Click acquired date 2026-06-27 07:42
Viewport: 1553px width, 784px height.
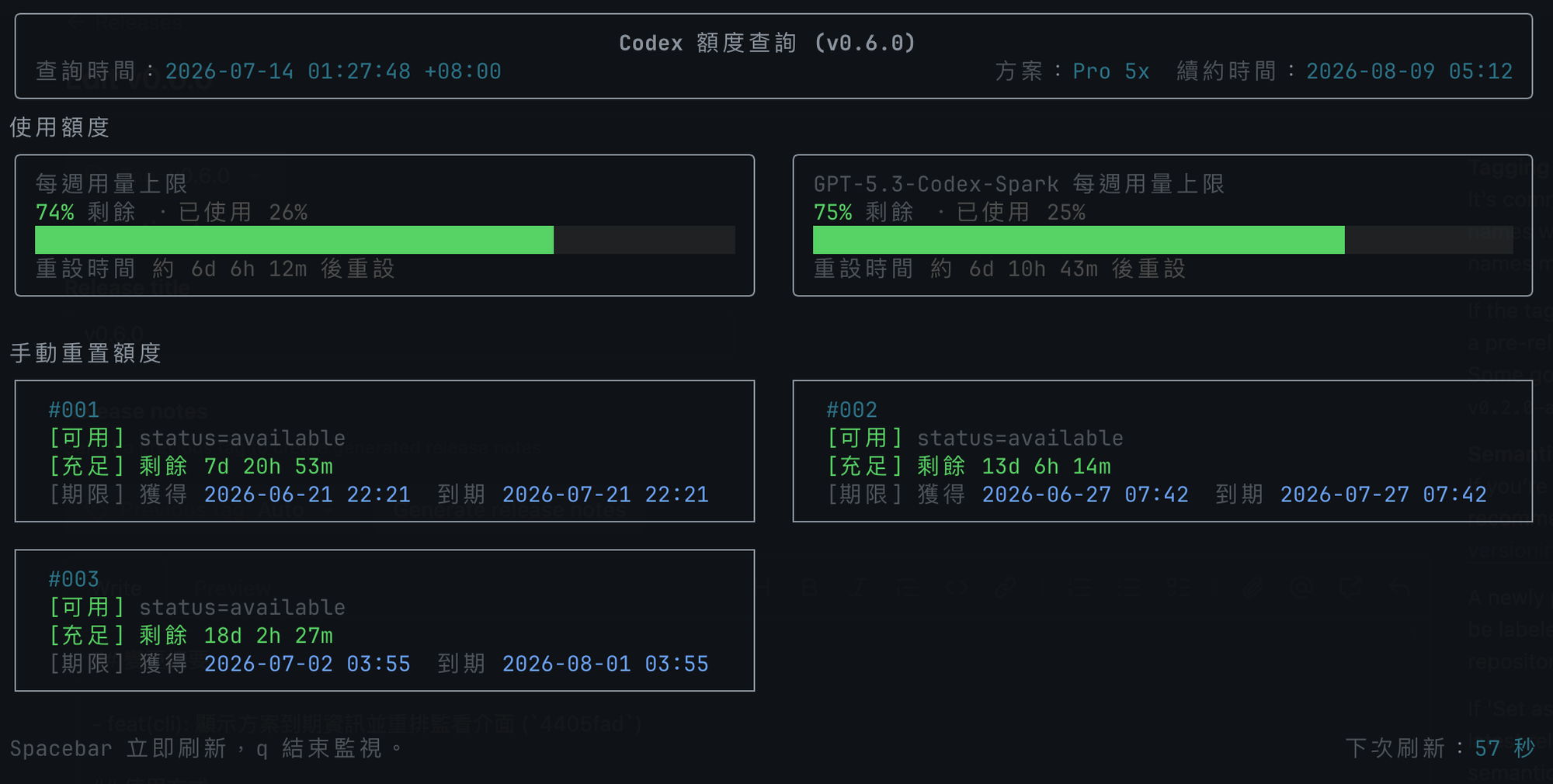click(x=1086, y=494)
